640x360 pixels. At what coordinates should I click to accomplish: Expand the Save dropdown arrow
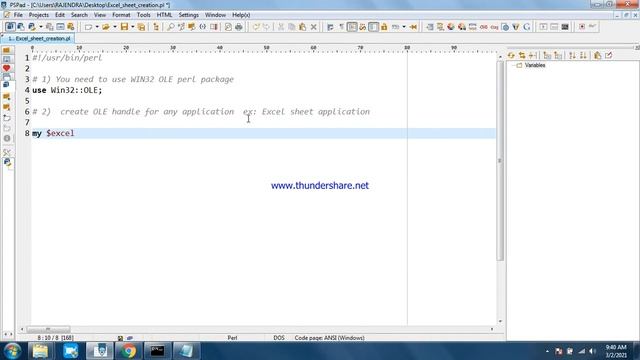(x=133, y=27)
